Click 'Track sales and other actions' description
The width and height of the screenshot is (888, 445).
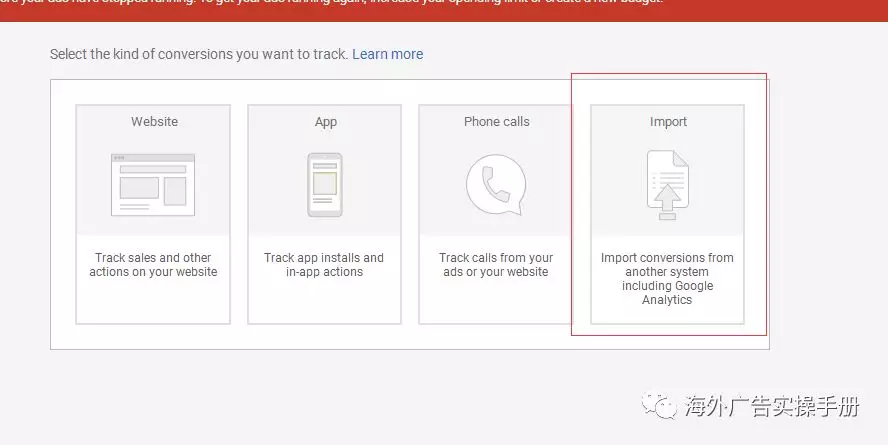tap(153, 265)
